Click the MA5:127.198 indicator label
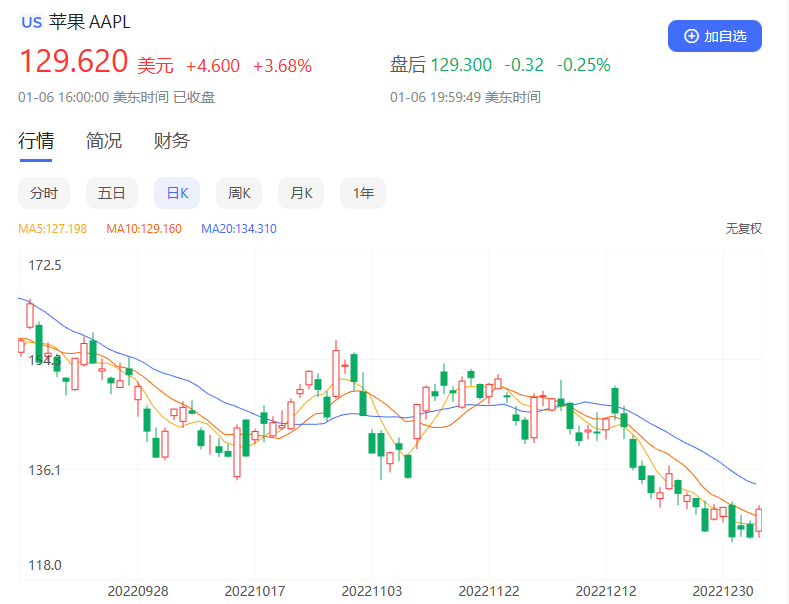Screen dimensions: 789x604 pos(52,229)
